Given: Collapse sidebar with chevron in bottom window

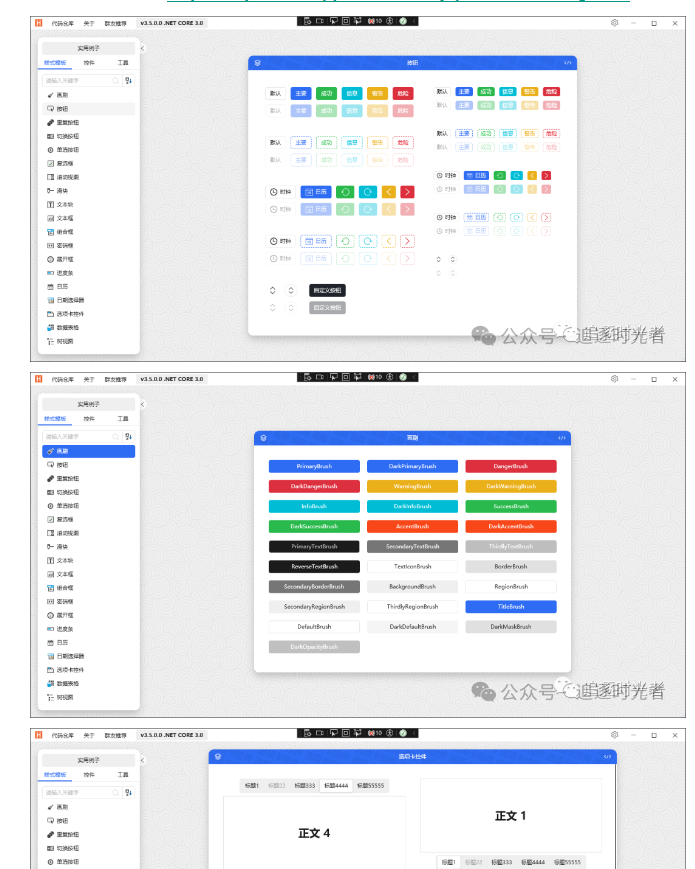Looking at the screenshot, I should click(142, 760).
